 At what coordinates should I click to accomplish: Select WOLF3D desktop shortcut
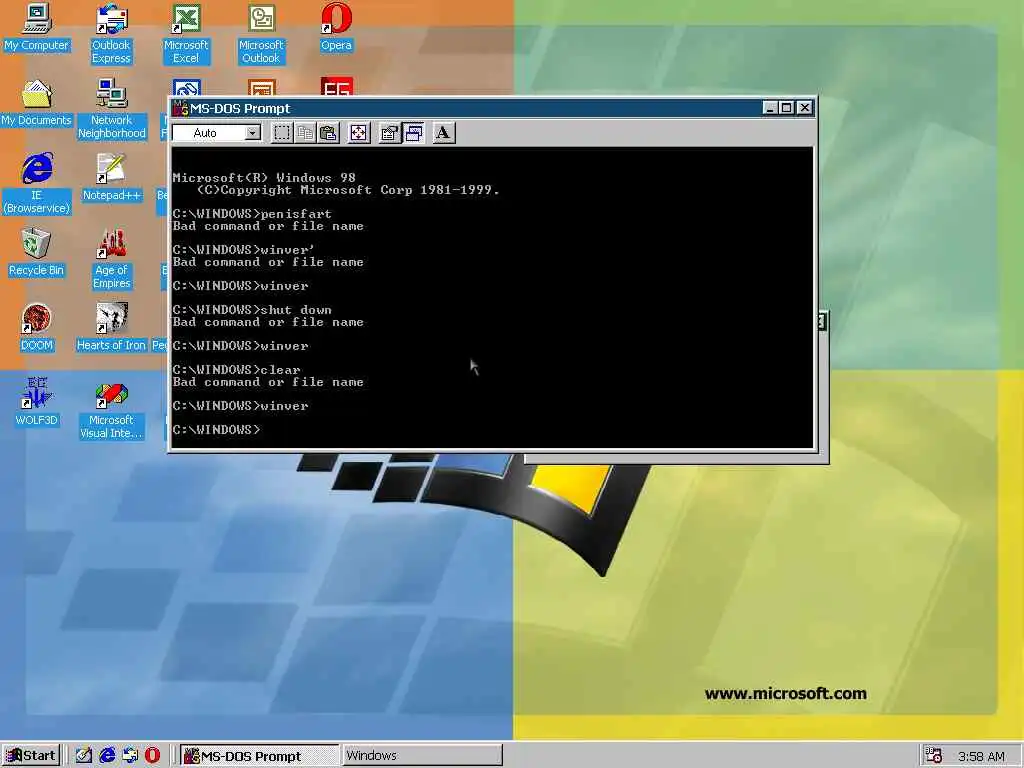point(37,402)
